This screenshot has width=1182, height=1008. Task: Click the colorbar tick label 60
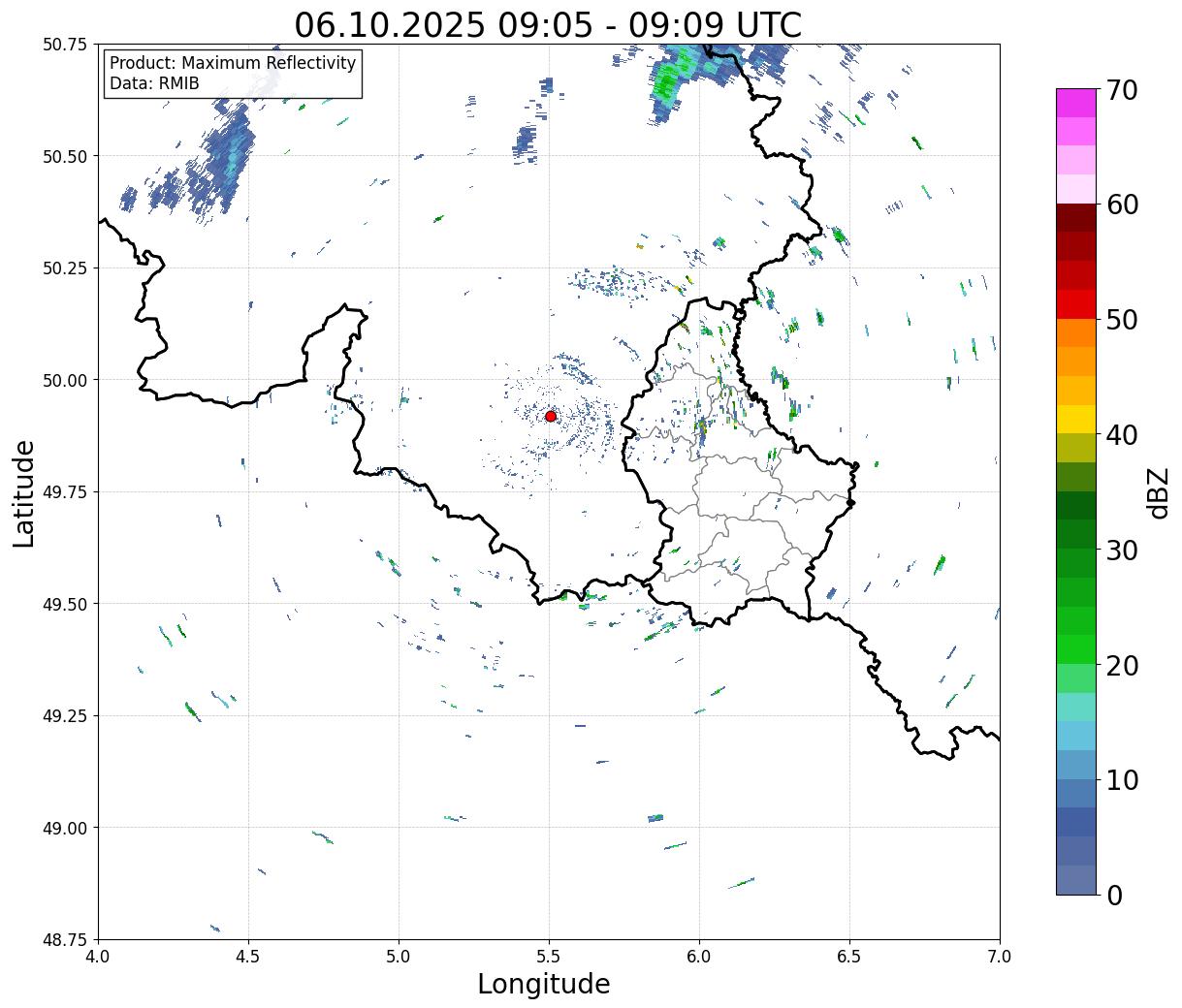point(1122,205)
